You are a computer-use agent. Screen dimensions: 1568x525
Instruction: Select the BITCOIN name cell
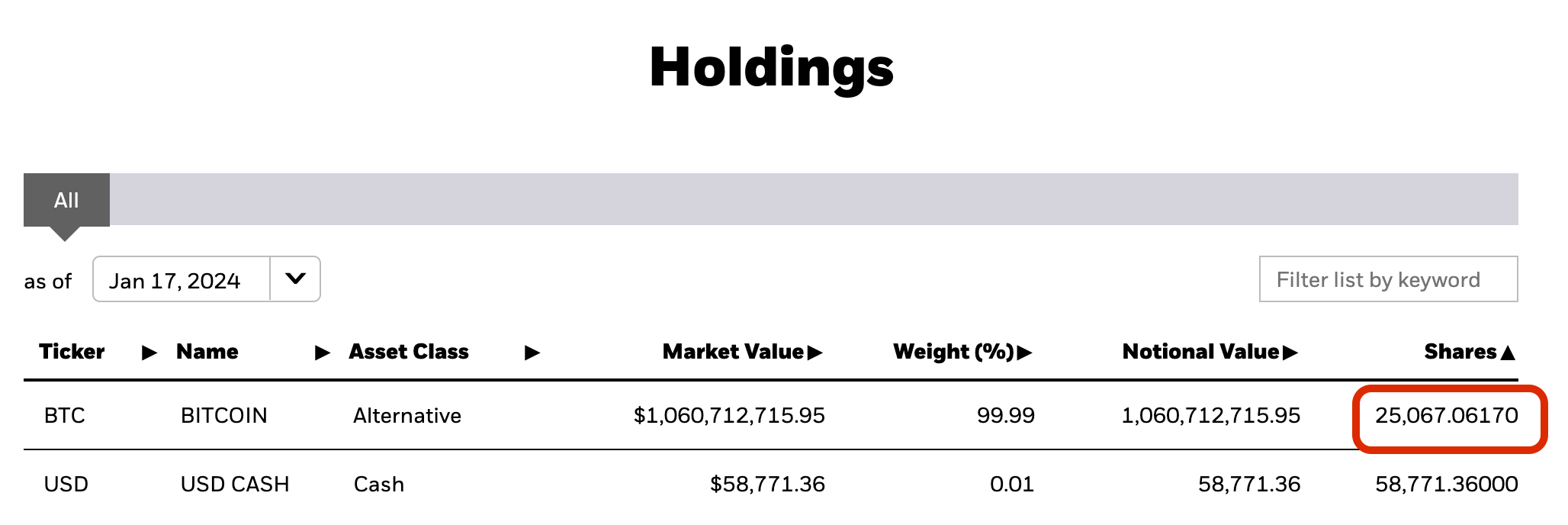(x=224, y=416)
